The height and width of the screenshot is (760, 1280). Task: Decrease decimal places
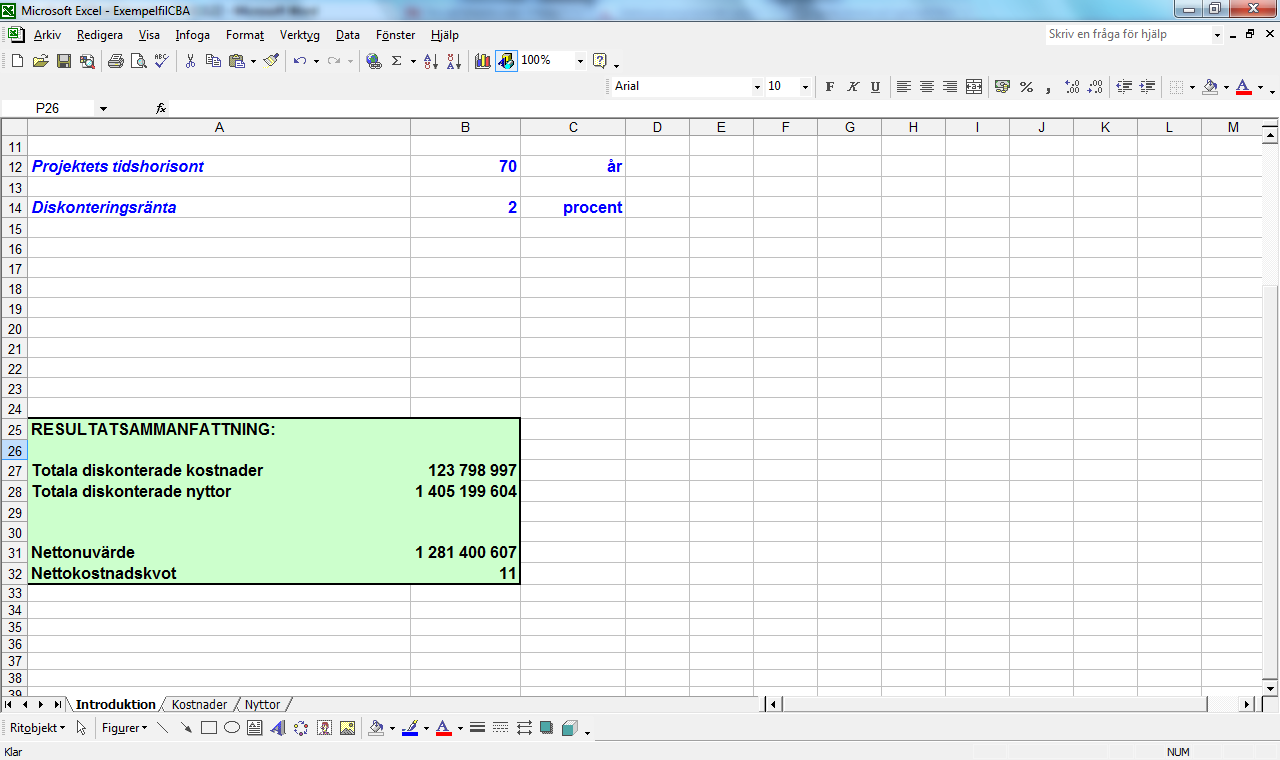pos(1096,87)
